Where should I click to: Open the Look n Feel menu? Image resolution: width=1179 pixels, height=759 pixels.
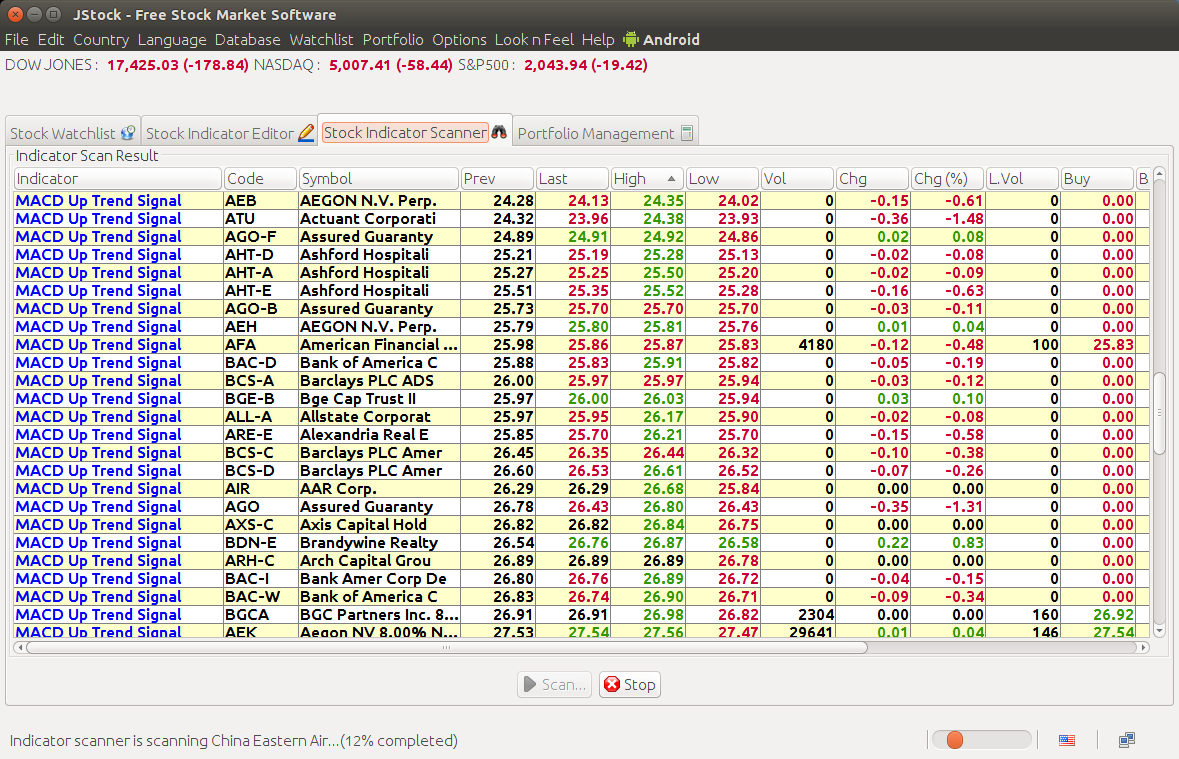click(534, 40)
